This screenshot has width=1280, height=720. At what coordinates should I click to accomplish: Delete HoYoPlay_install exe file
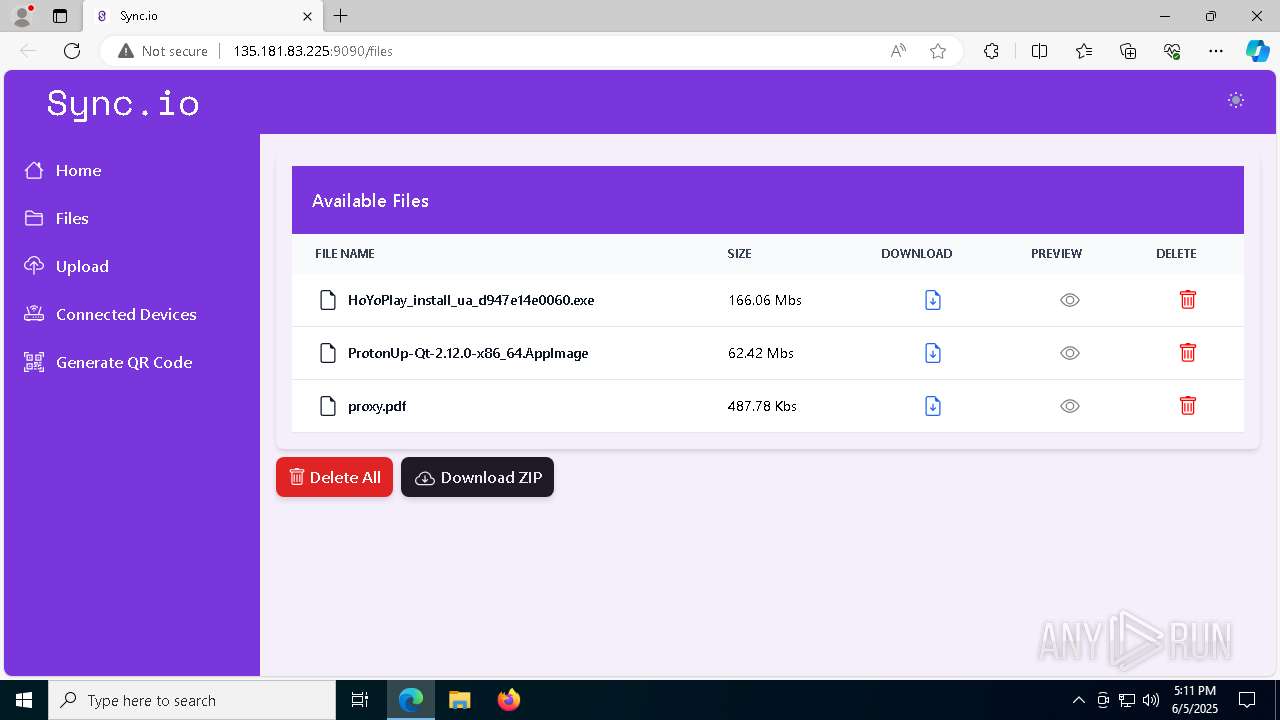tap(1188, 300)
